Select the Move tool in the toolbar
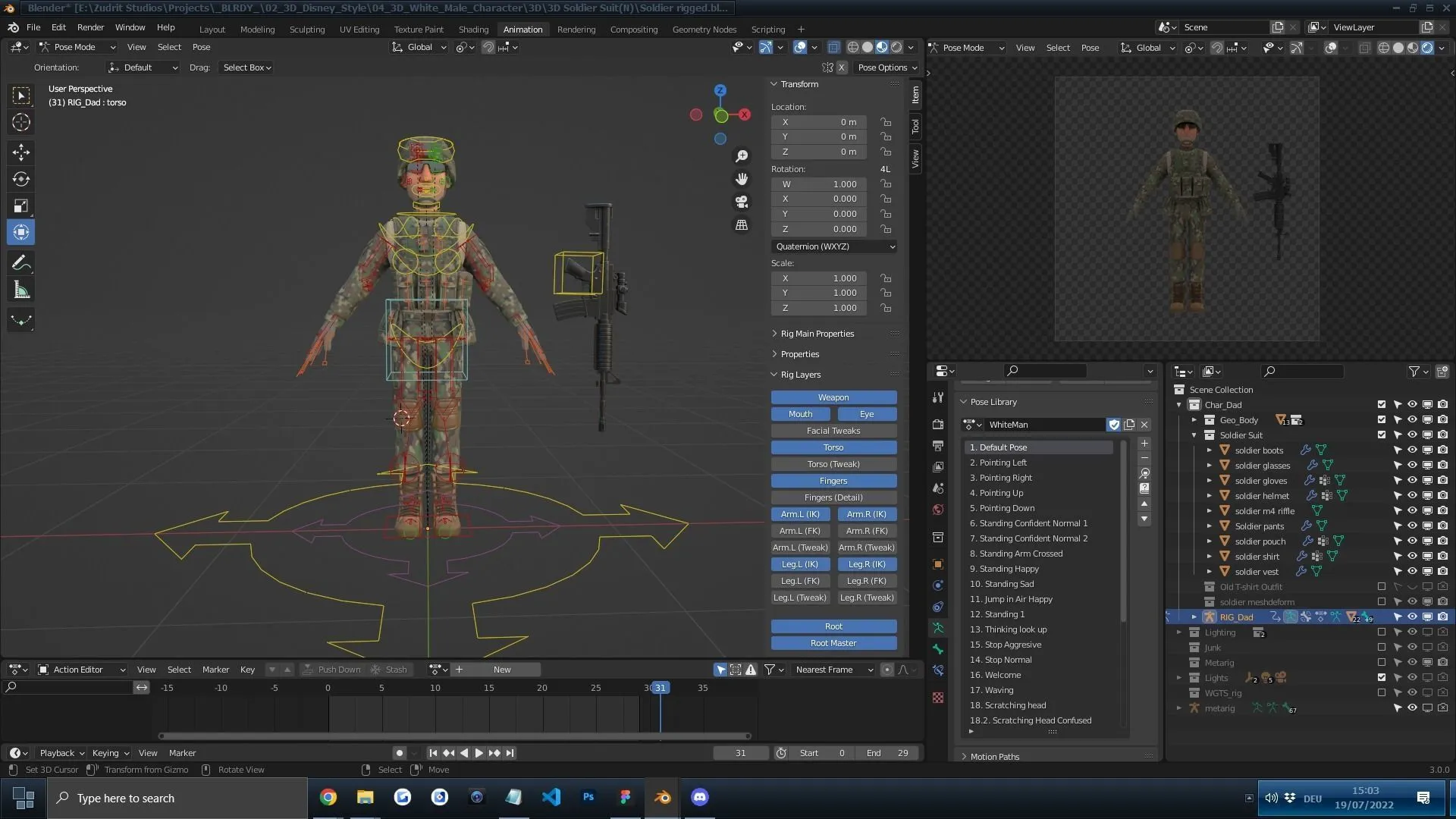The height and width of the screenshot is (819, 1456). pyautogui.click(x=20, y=152)
